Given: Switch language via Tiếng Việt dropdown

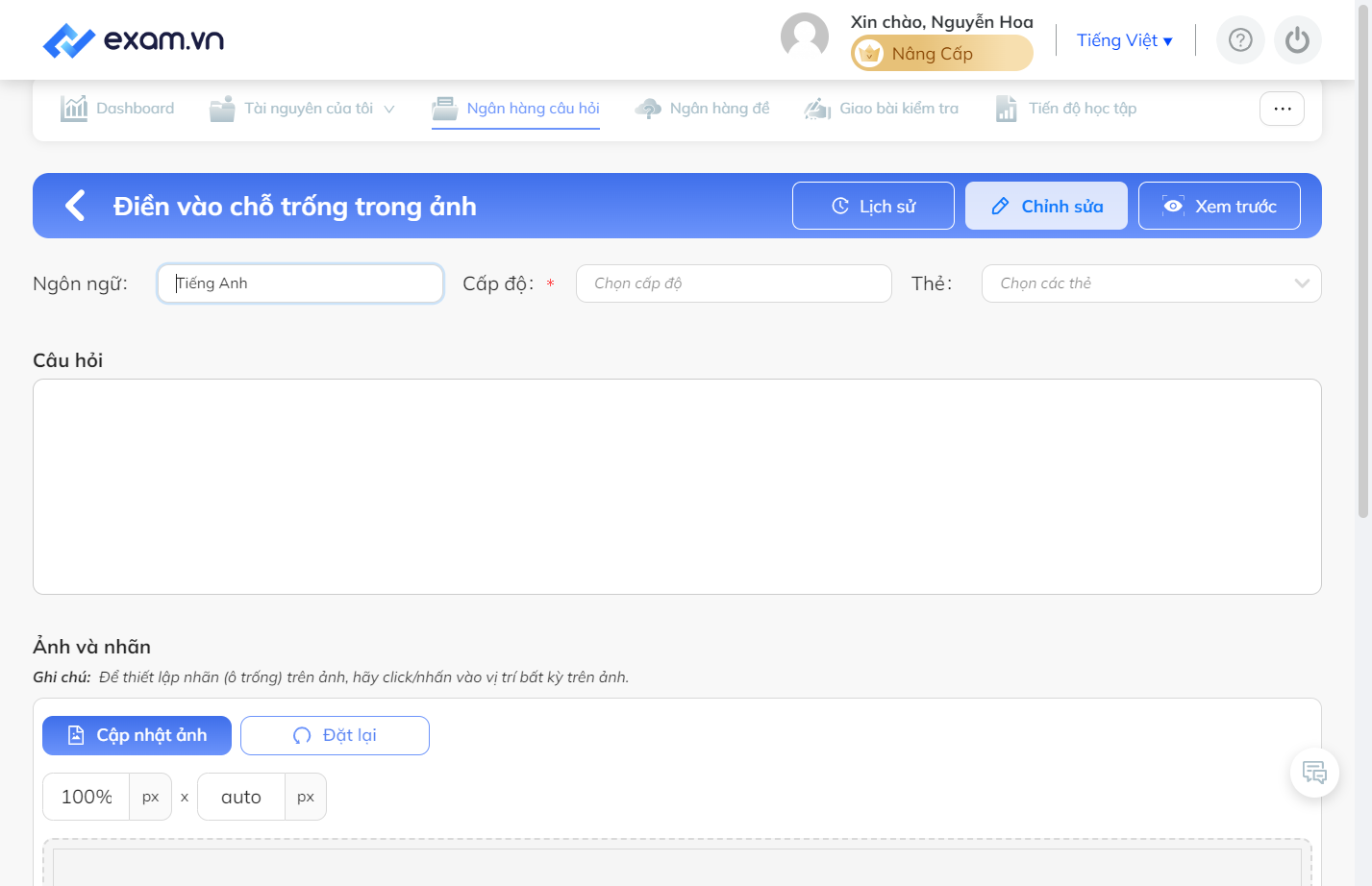Looking at the screenshot, I should (1125, 40).
